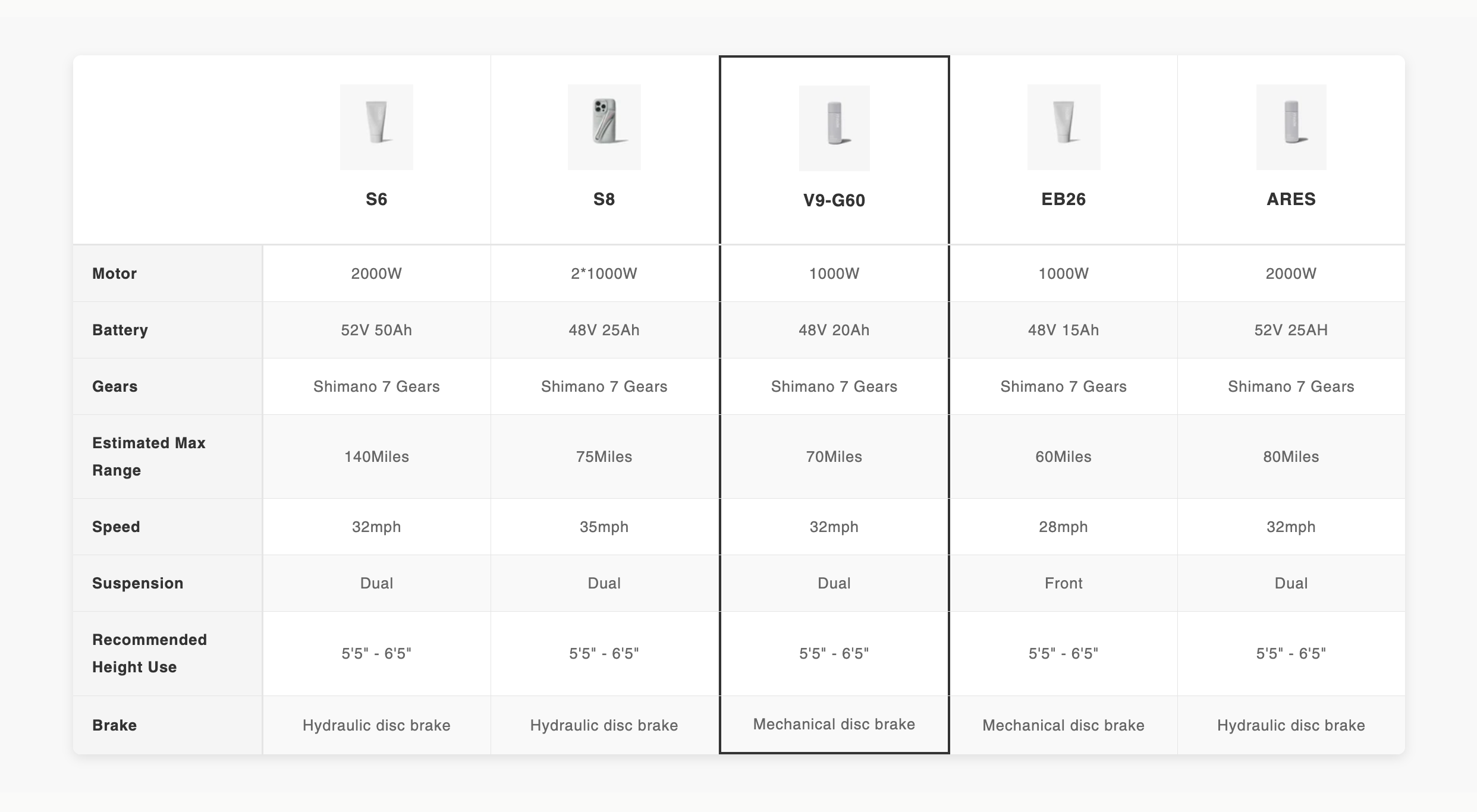
Task: Click the EB26 model name
Action: [x=1064, y=199]
